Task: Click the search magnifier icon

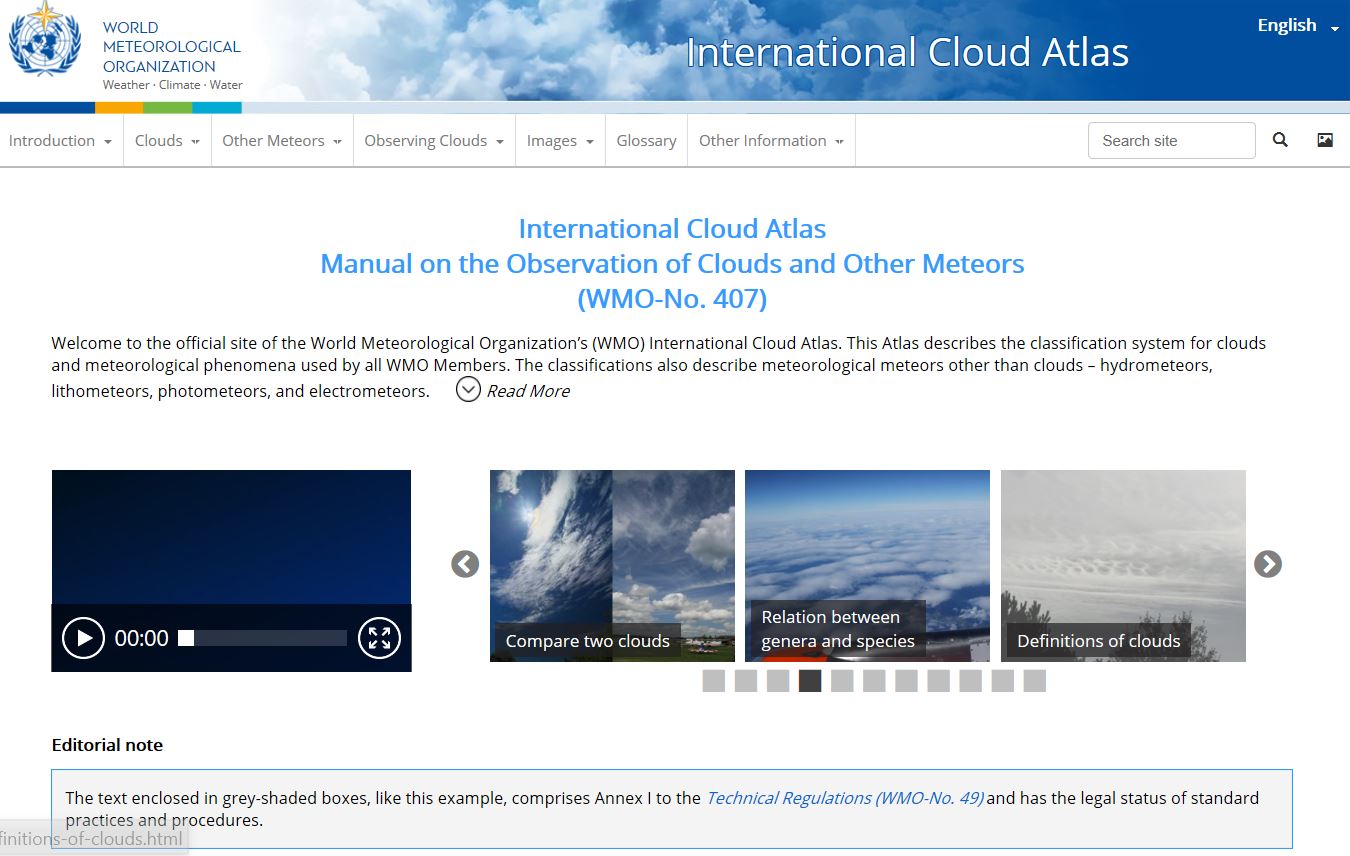Action: (1280, 140)
